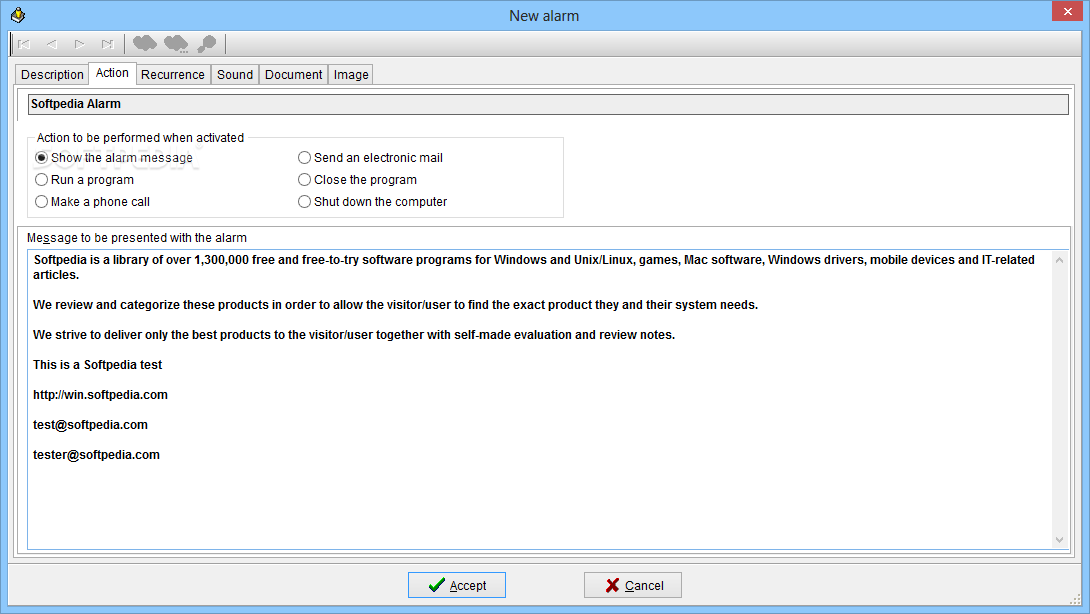Click the tester@softpedia.com text line
1090x614 pixels.
click(x=96, y=455)
